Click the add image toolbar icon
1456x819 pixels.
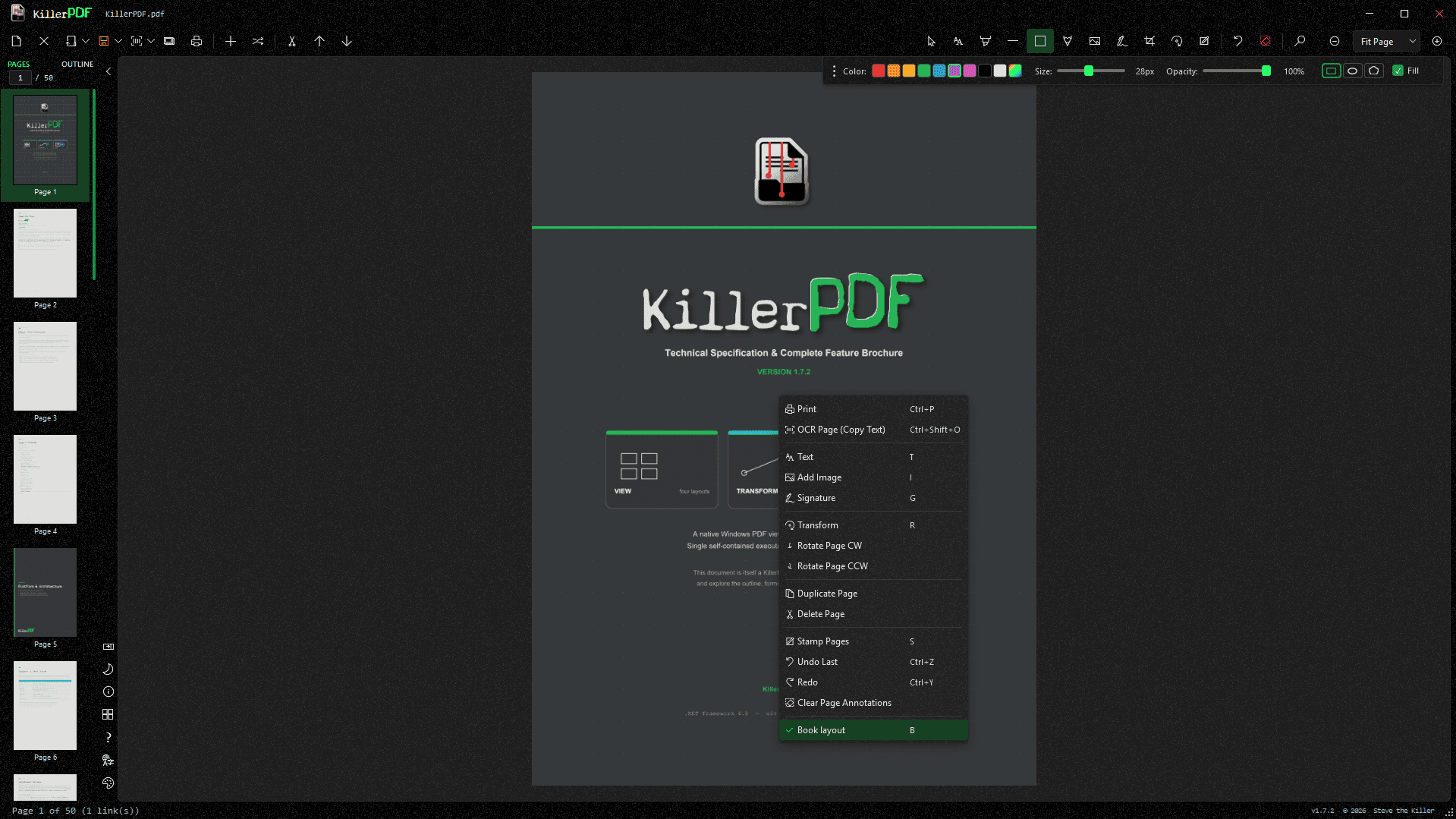[x=1095, y=41]
